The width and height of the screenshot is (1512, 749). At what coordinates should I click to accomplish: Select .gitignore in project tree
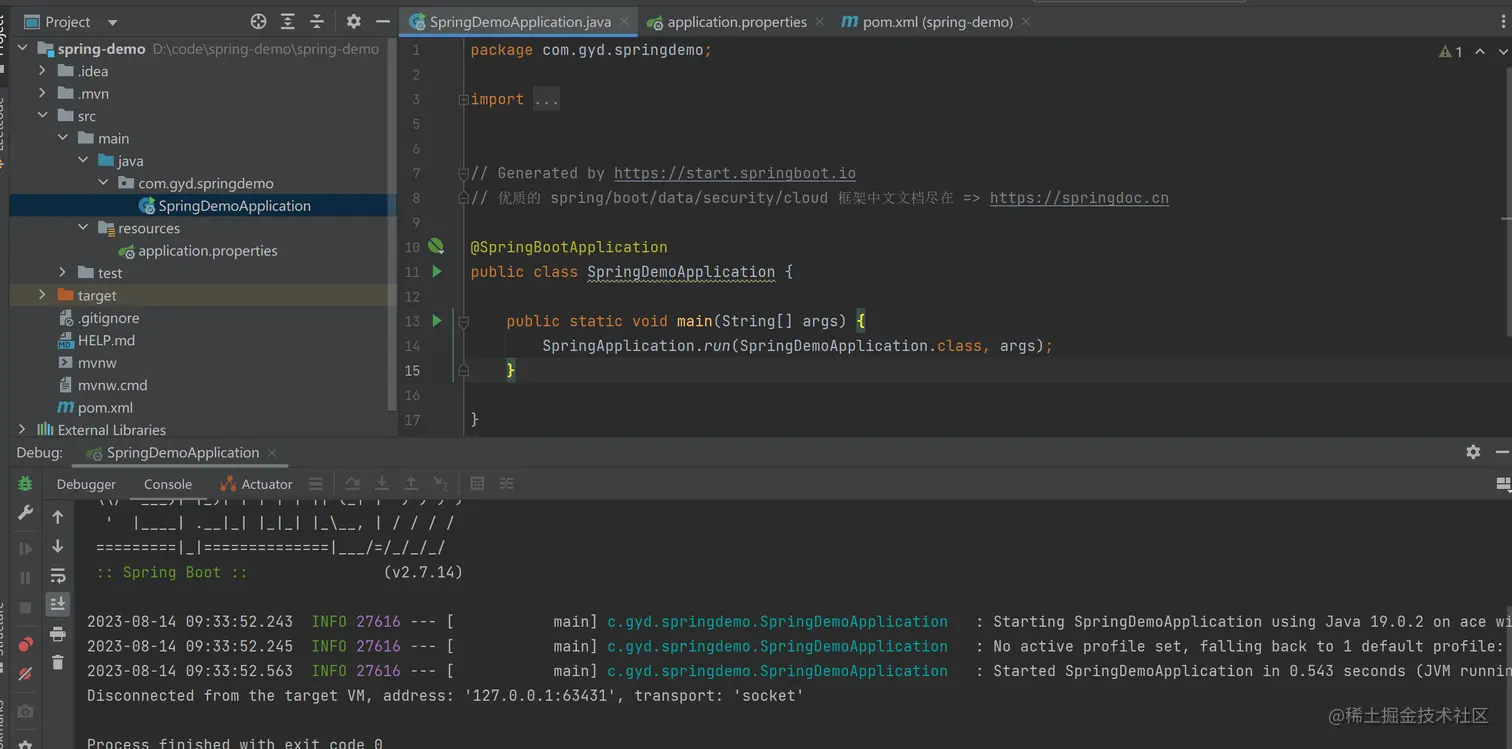tap(108, 318)
